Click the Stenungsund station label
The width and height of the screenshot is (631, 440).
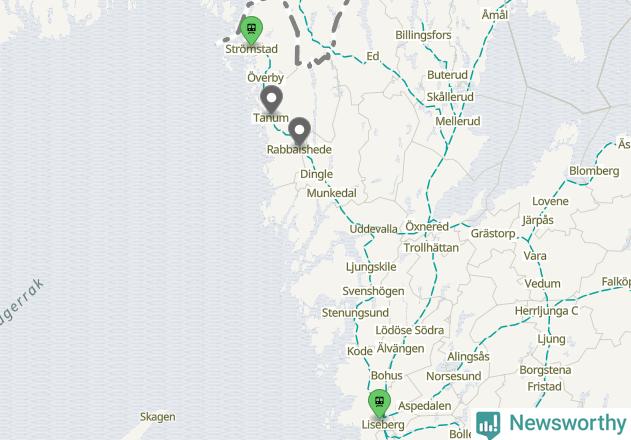click(x=355, y=313)
